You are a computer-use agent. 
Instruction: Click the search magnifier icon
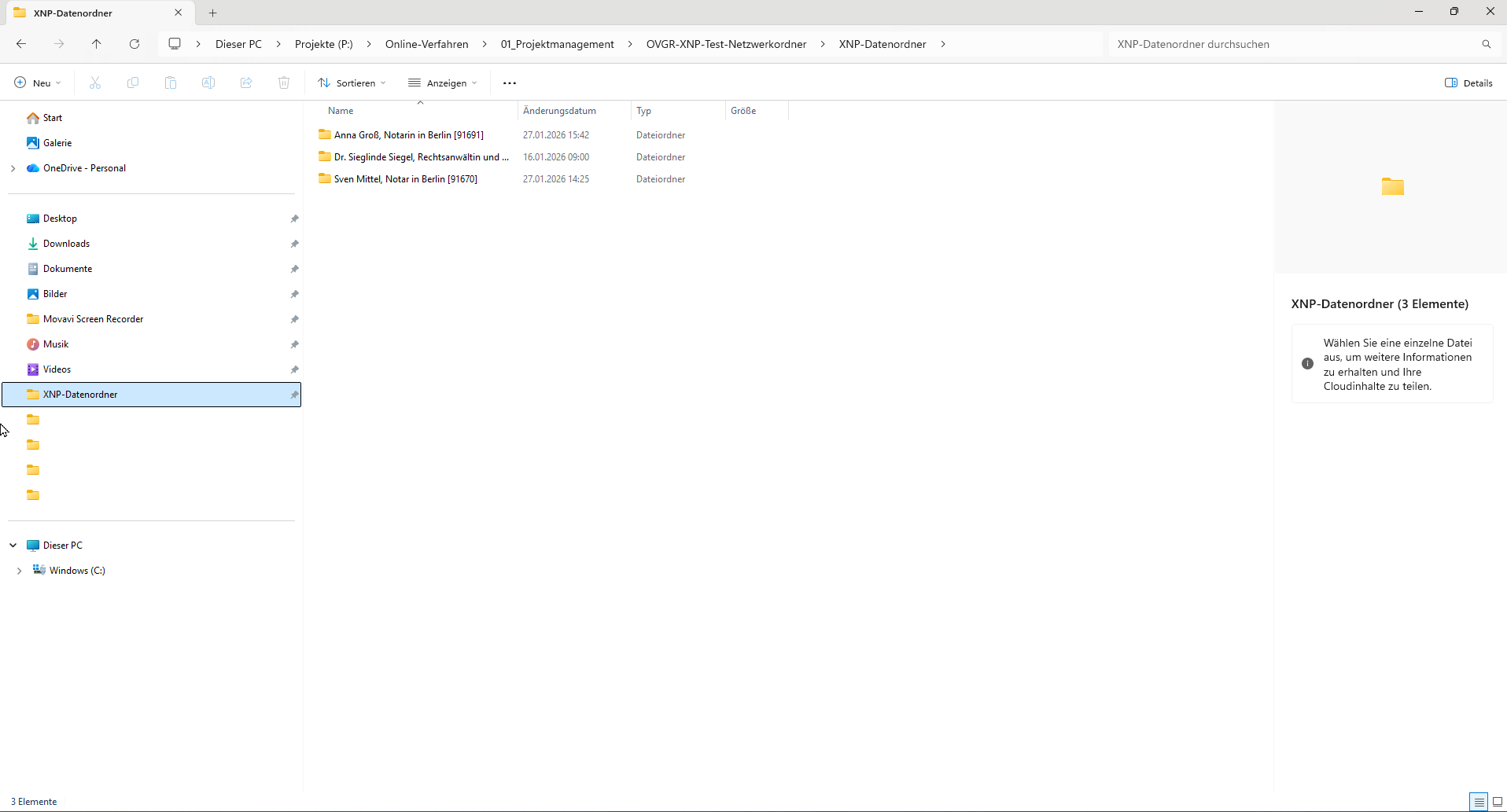tap(1486, 44)
